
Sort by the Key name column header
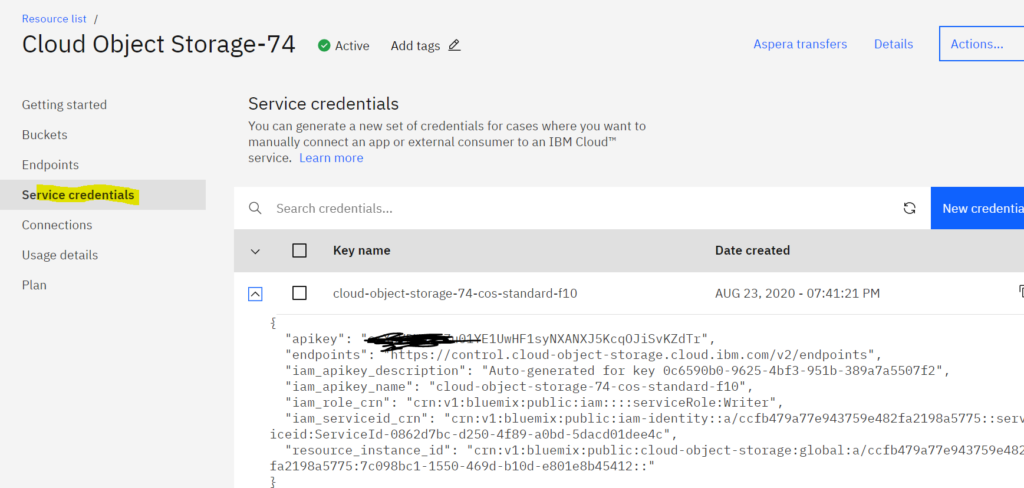point(362,250)
